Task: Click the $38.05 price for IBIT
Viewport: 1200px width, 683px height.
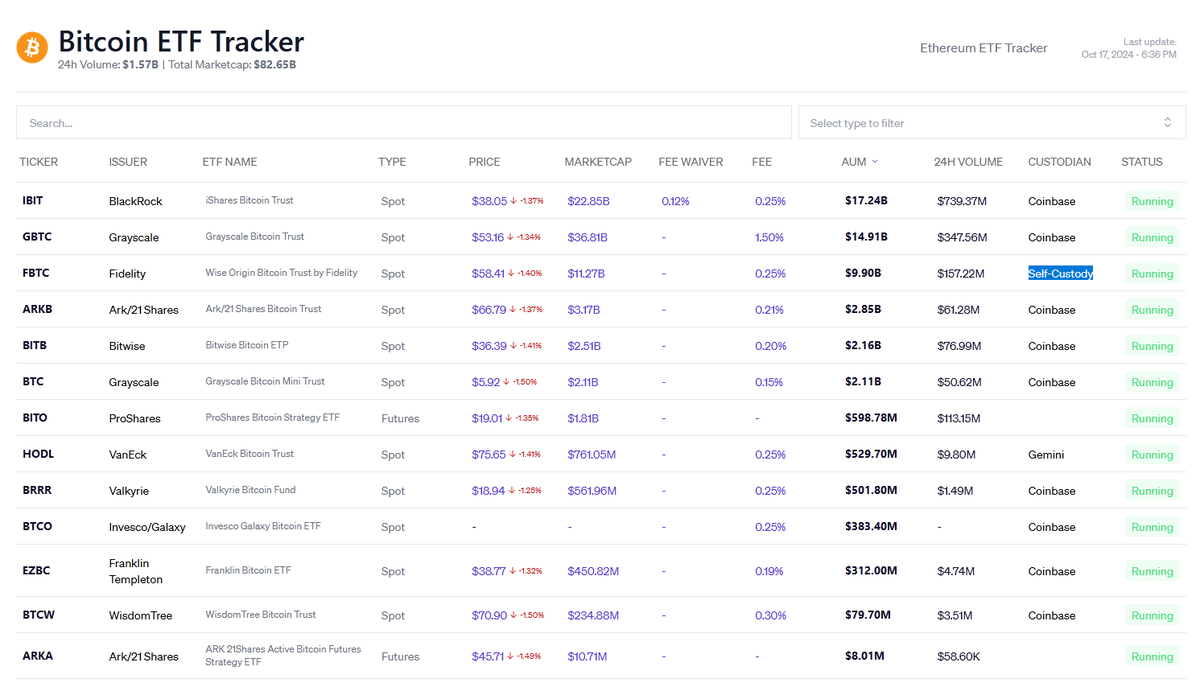Action: pyautogui.click(x=489, y=201)
